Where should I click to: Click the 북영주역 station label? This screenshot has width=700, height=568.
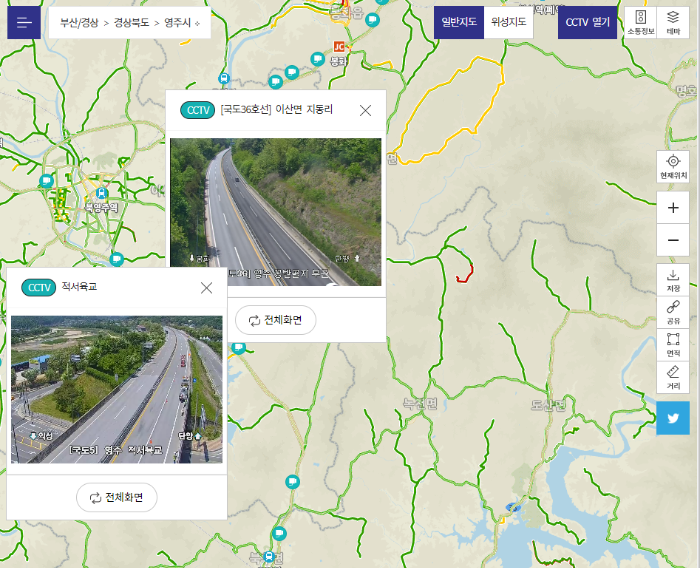click(x=102, y=207)
